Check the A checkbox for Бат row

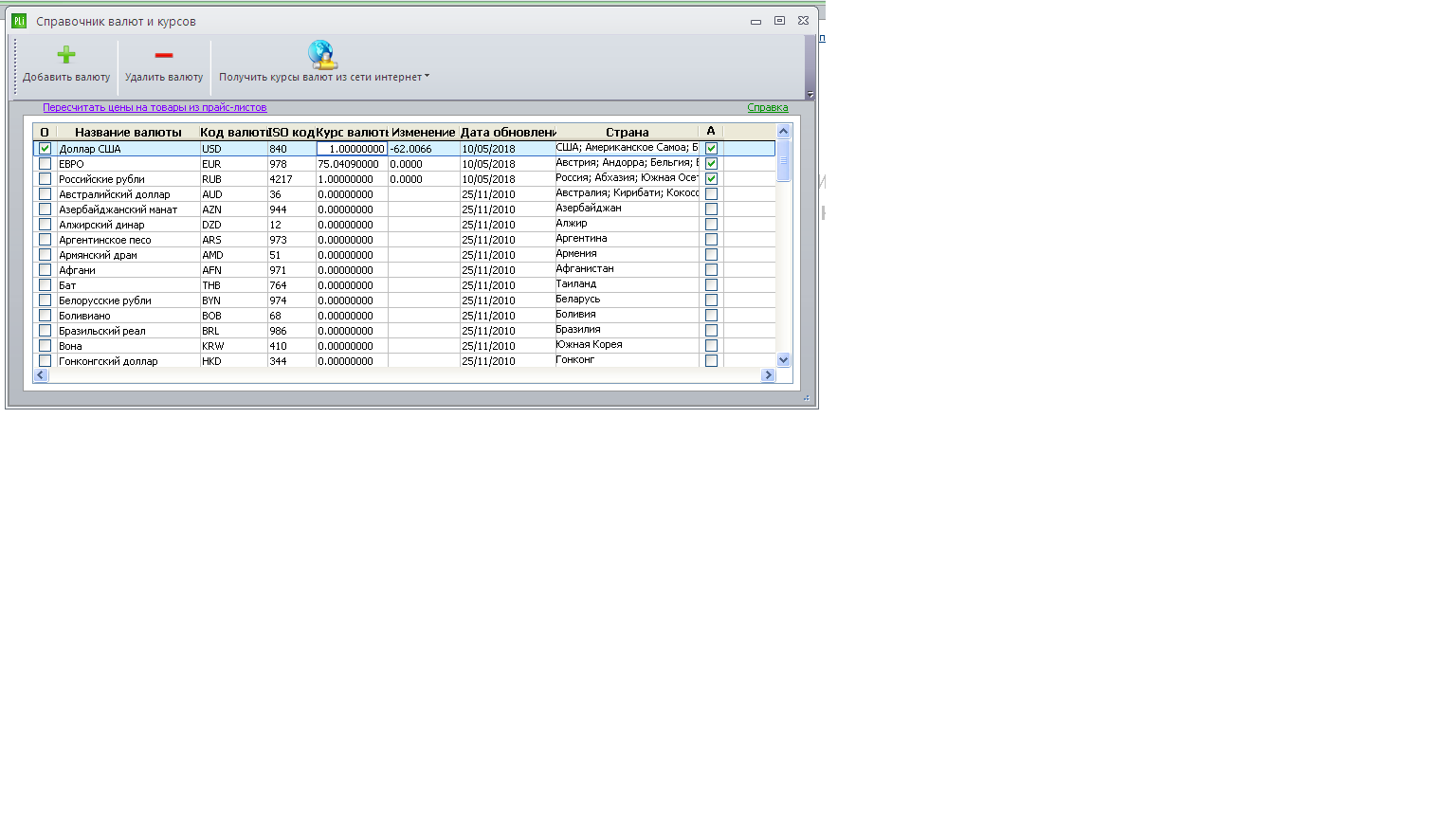click(711, 284)
